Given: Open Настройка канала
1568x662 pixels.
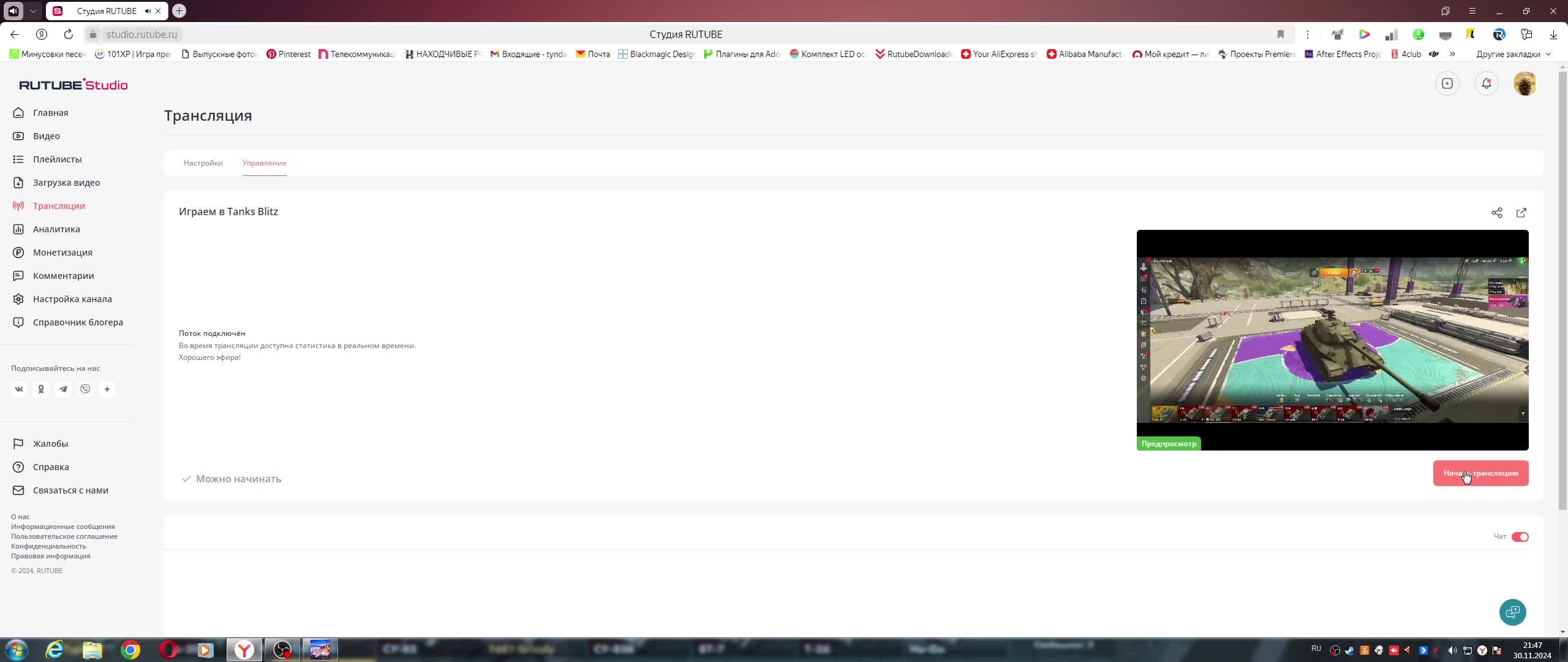Looking at the screenshot, I should (x=72, y=299).
